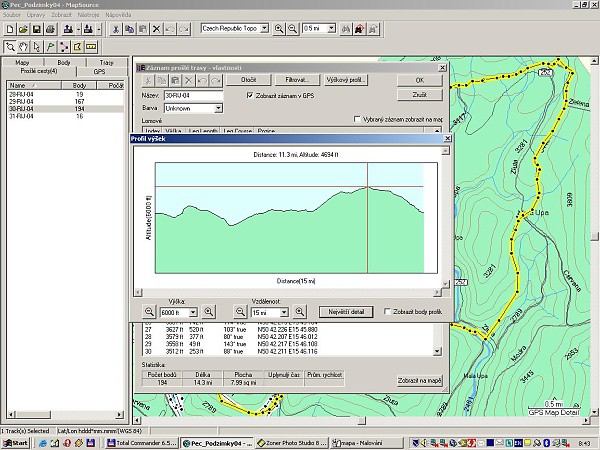600x450 pixels.
Task: Click the Start button on the taskbar
Action: pyautogui.click(x=15, y=443)
